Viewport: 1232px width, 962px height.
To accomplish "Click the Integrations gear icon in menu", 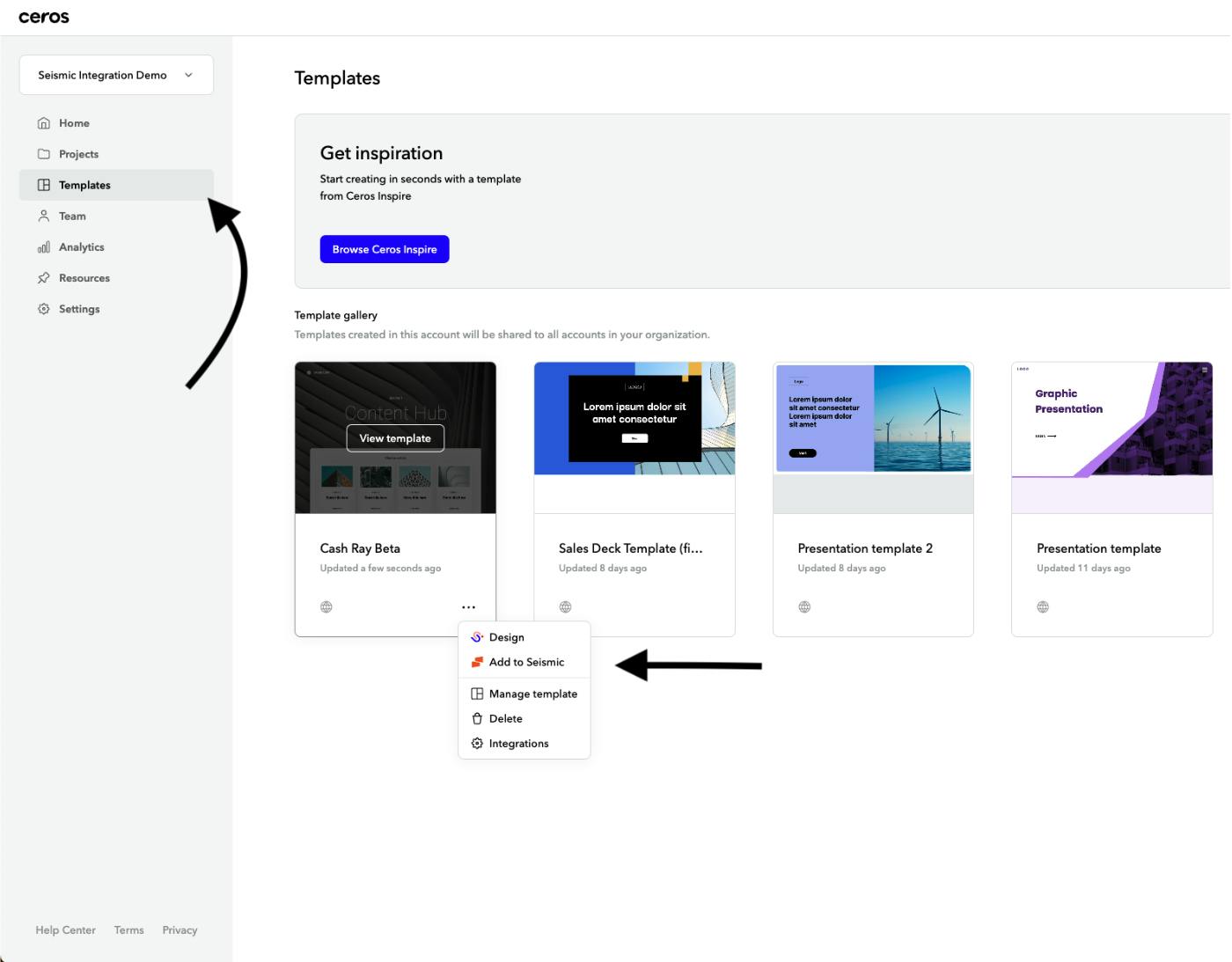I will click(477, 744).
